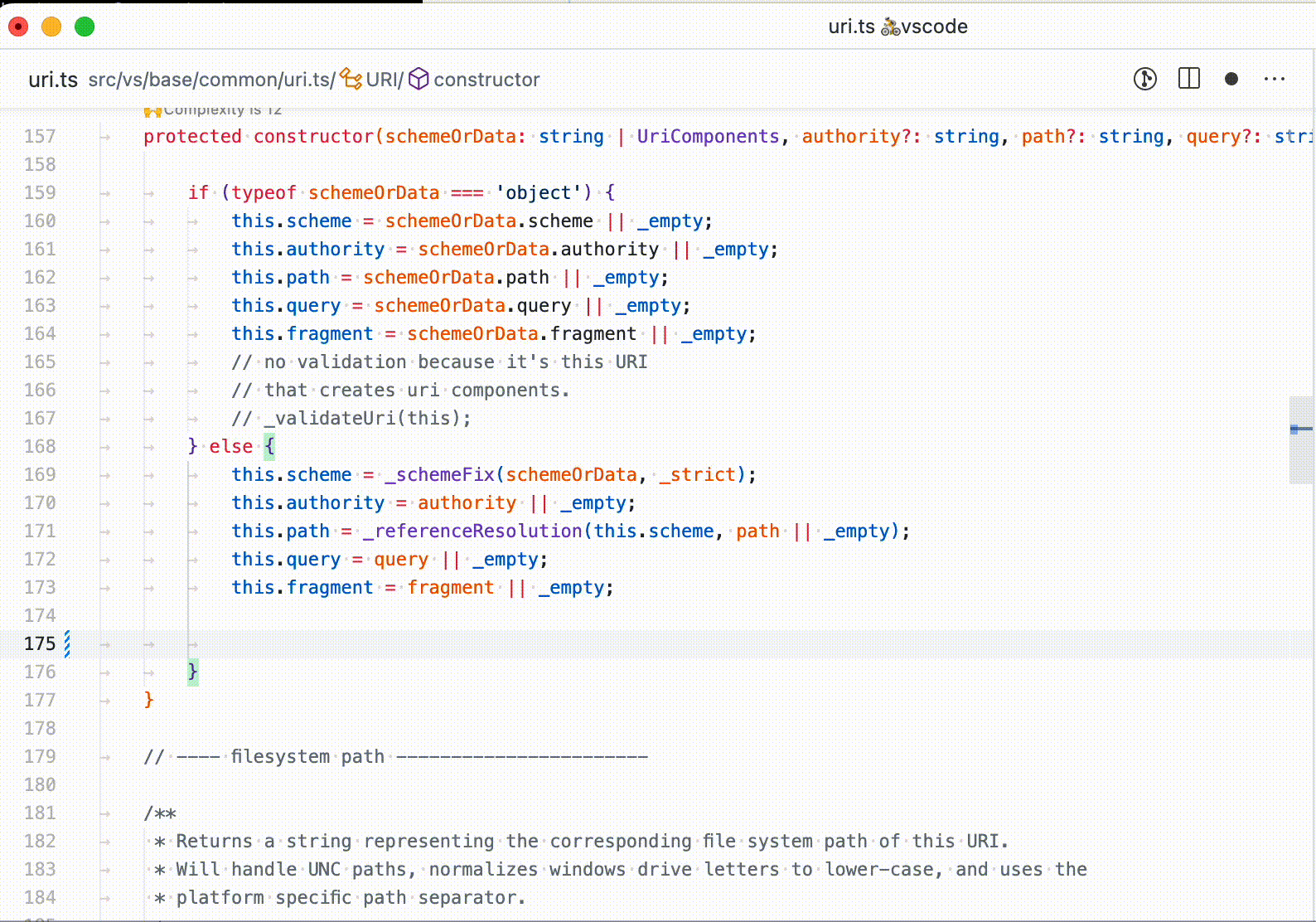Click the unsaved changes dot indicator
This screenshot has height=922, width=1316.
(x=1231, y=79)
